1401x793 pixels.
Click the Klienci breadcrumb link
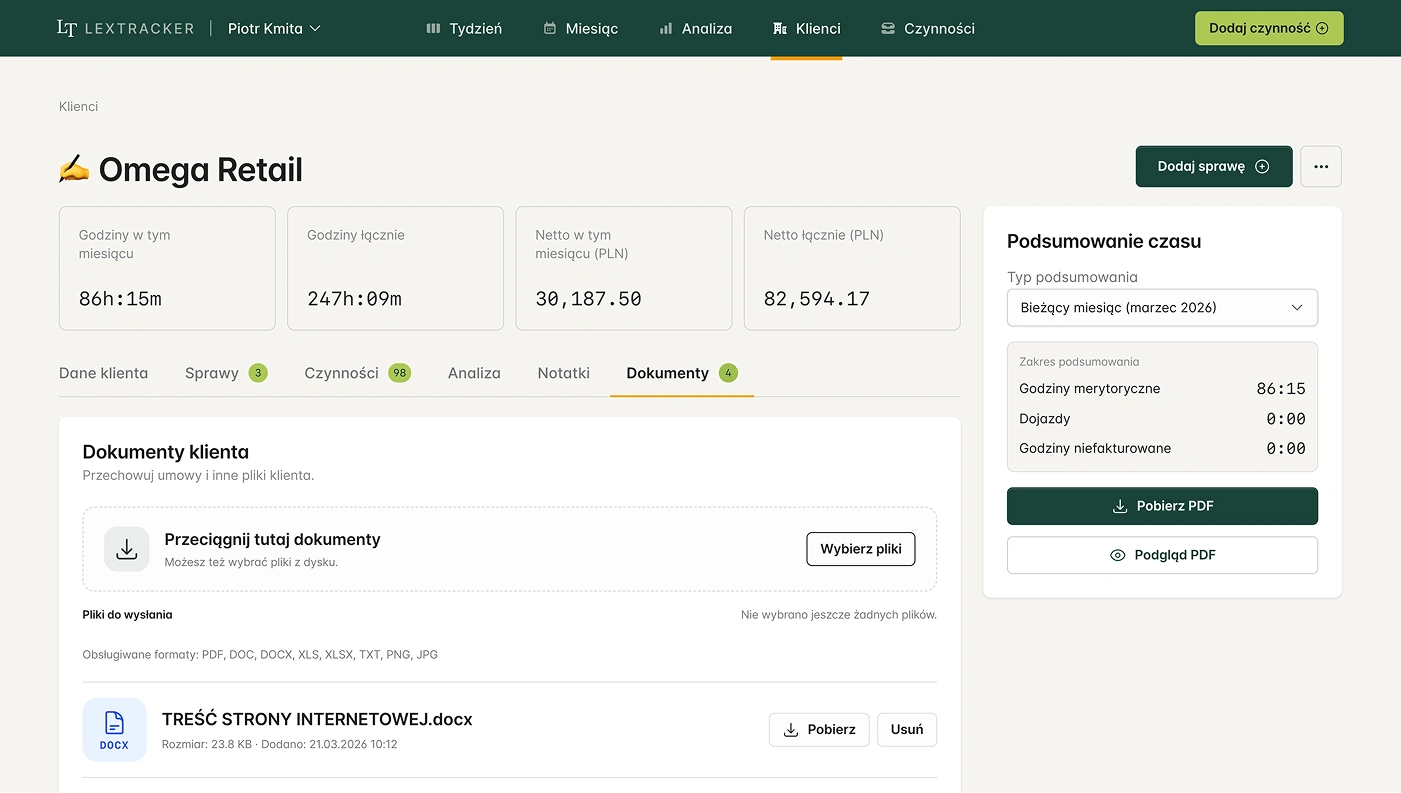[x=78, y=106]
